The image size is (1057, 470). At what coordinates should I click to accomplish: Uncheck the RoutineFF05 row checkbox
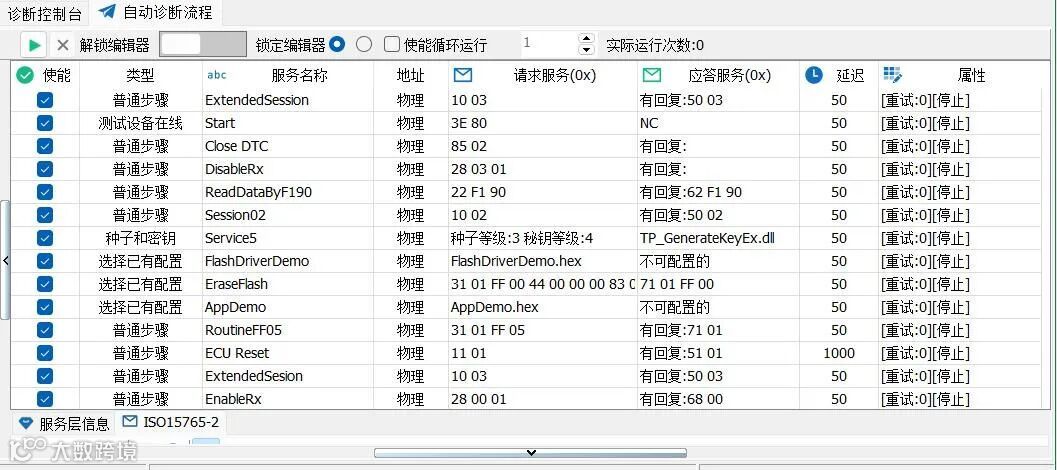pos(45,330)
